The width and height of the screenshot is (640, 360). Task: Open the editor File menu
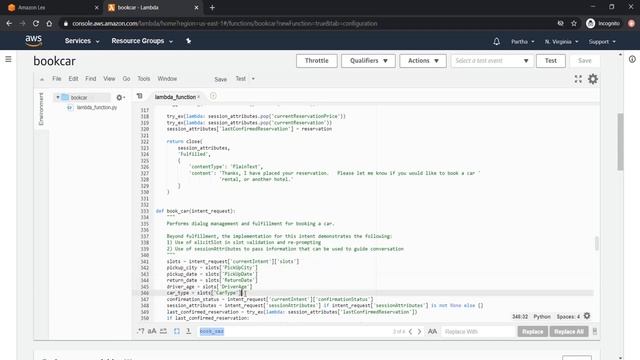tap(57, 78)
